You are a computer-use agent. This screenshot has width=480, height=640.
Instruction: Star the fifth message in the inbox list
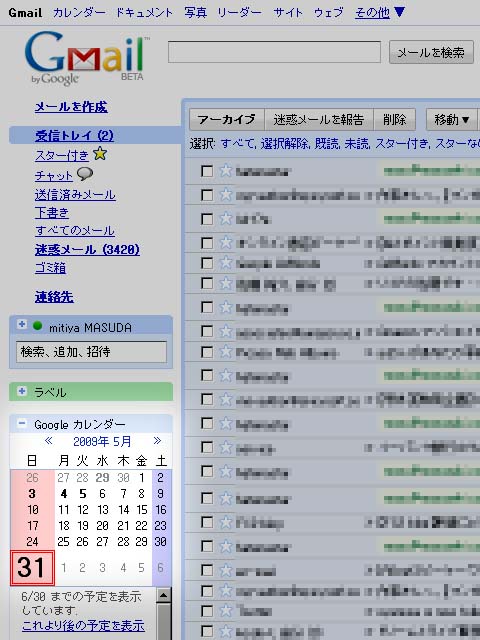(225, 263)
